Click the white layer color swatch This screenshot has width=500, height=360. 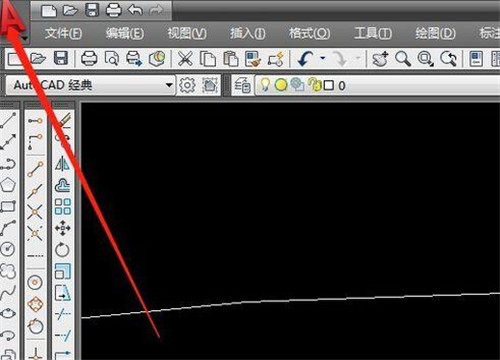329,86
